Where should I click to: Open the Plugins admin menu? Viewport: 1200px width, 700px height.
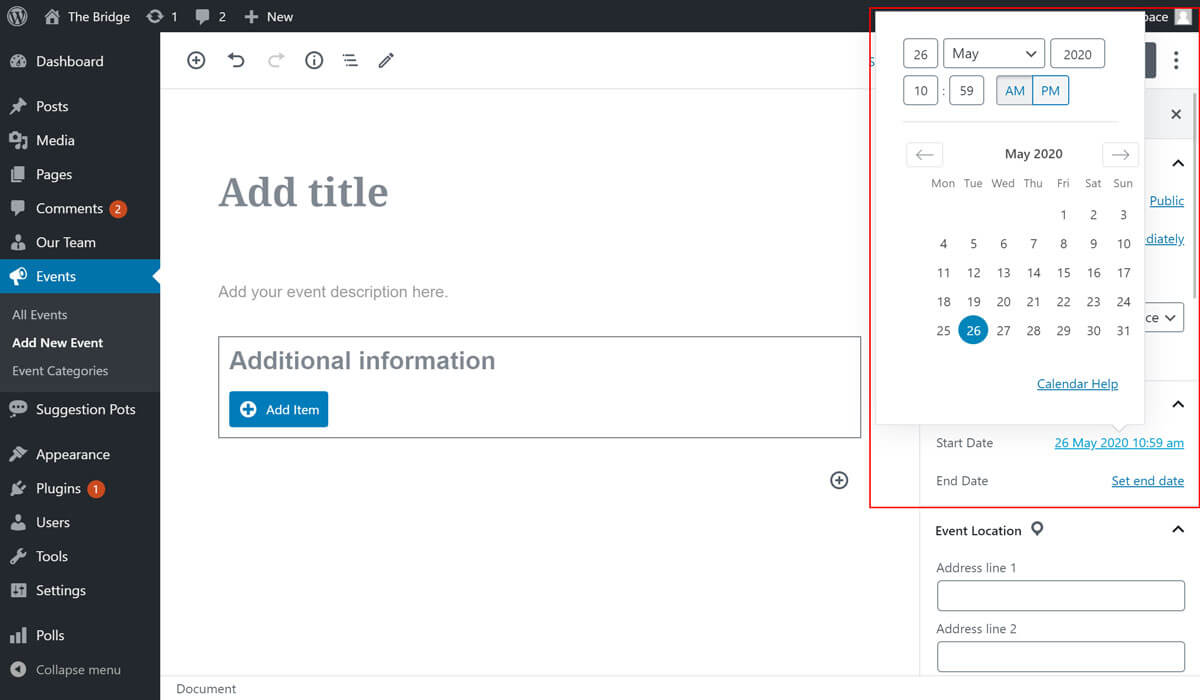coord(58,488)
